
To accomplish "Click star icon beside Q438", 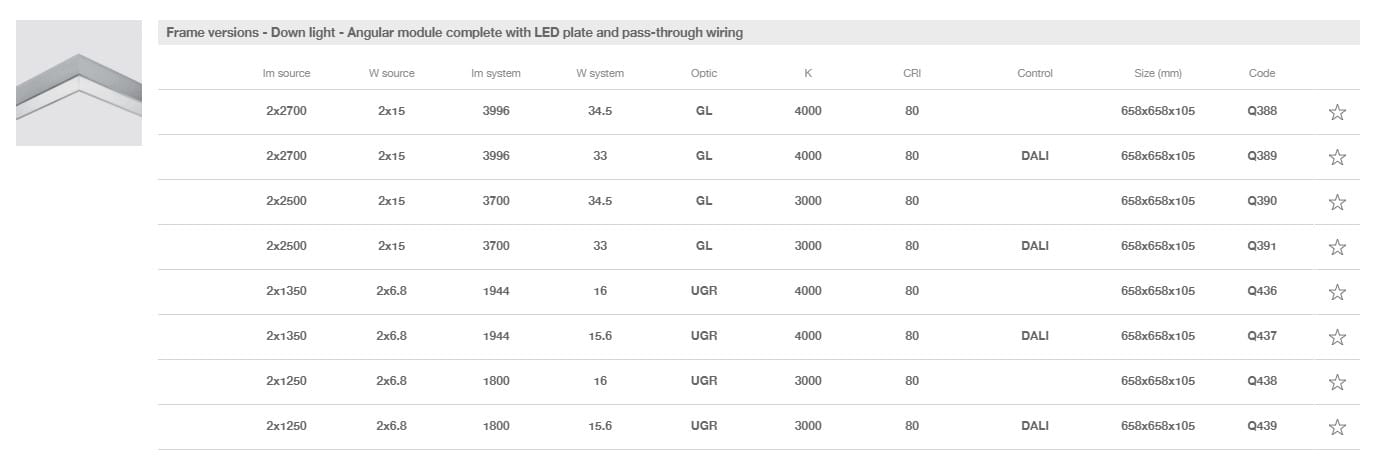I will tap(1337, 382).
